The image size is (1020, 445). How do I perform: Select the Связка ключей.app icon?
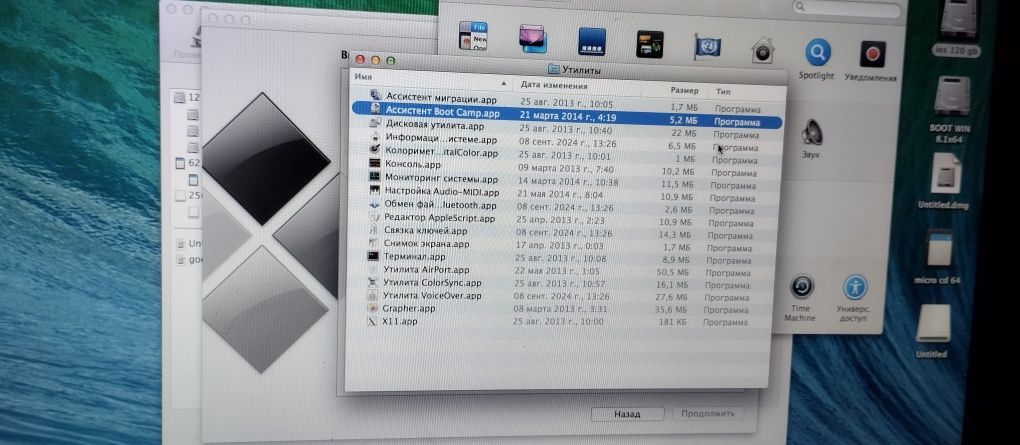pyautogui.click(x=373, y=230)
